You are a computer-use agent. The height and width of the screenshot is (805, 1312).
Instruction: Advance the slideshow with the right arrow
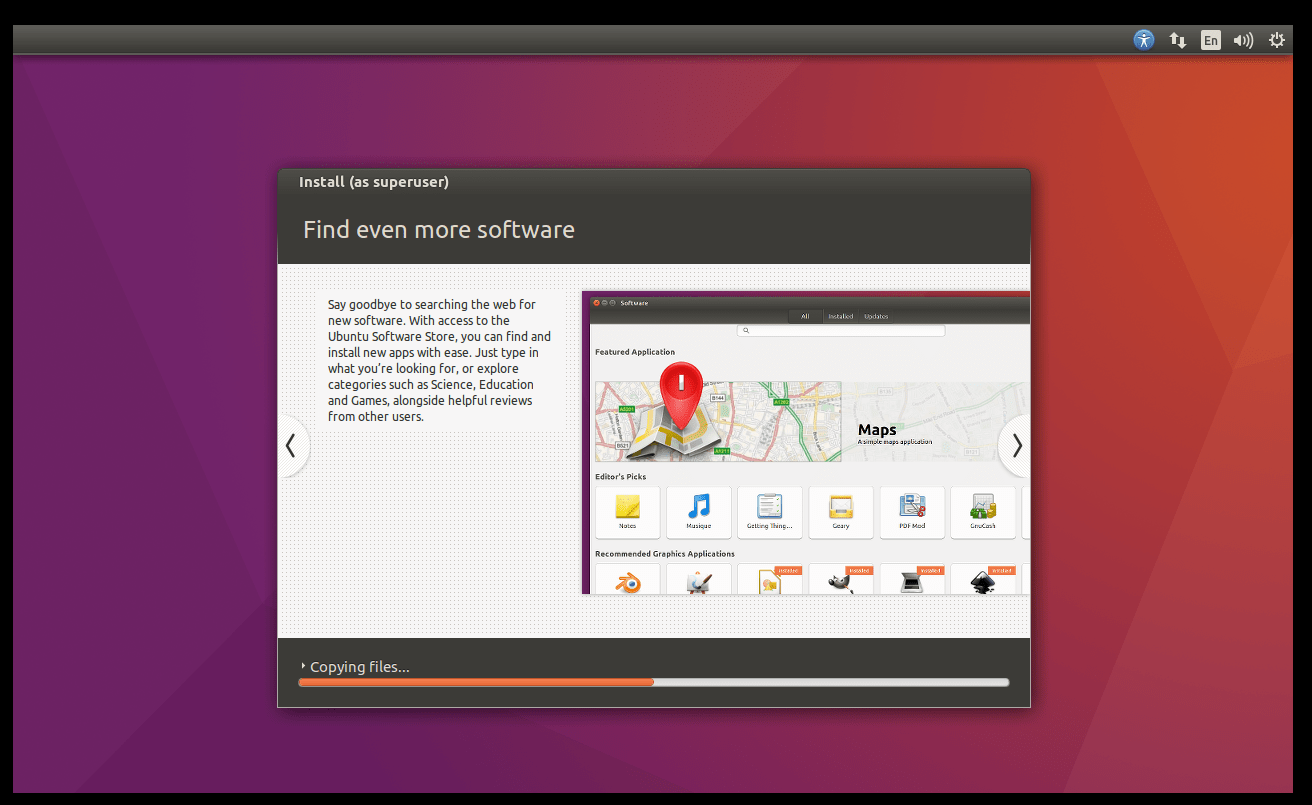coord(1016,446)
